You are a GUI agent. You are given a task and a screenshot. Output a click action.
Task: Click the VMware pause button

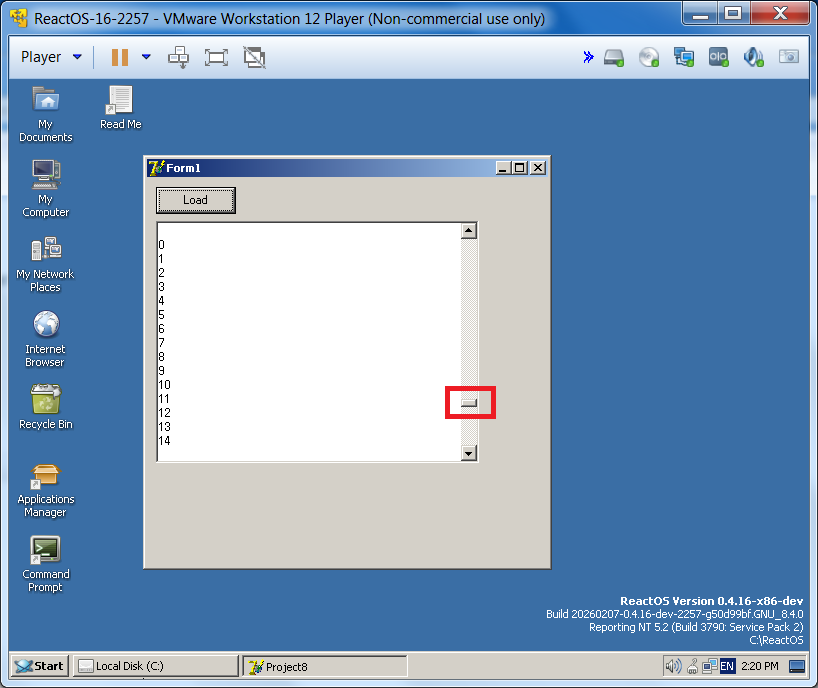pyautogui.click(x=120, y=57)
